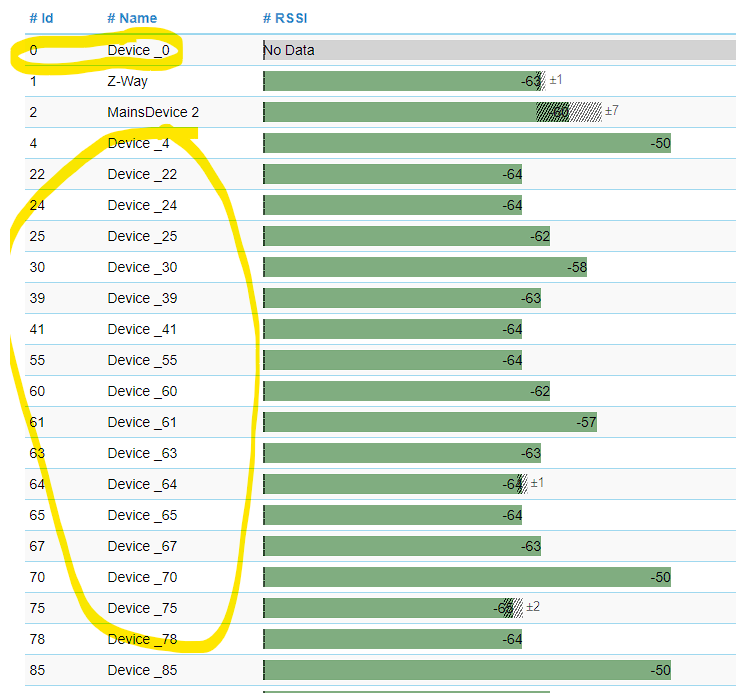This screenshot has height=693, width=736.
Task: Select the Device _85 name cell
Action: click(x=142, y=670)
